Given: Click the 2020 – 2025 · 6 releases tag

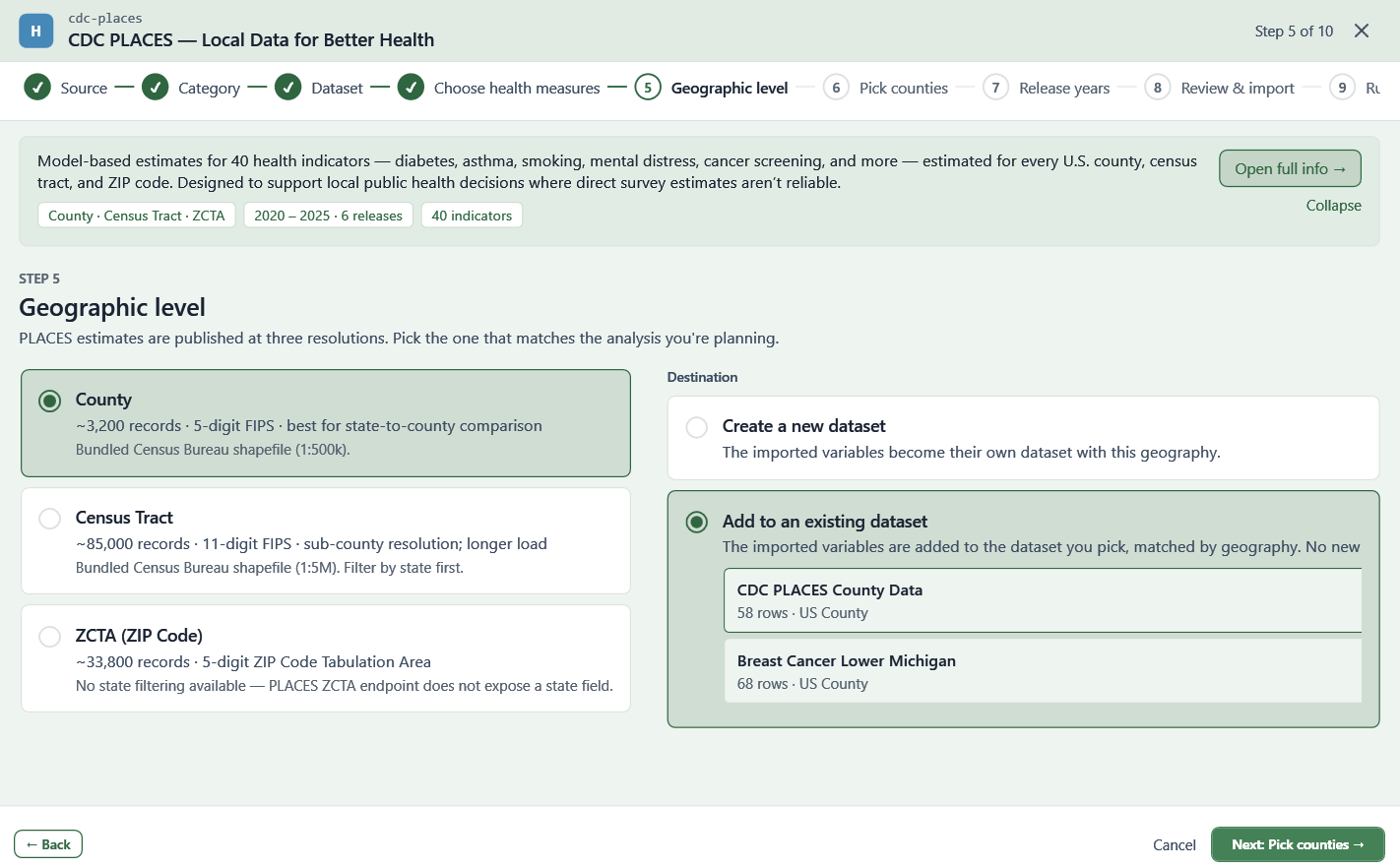Looking at the screenshot, I should pyautogui.click(x=328, y=216).
